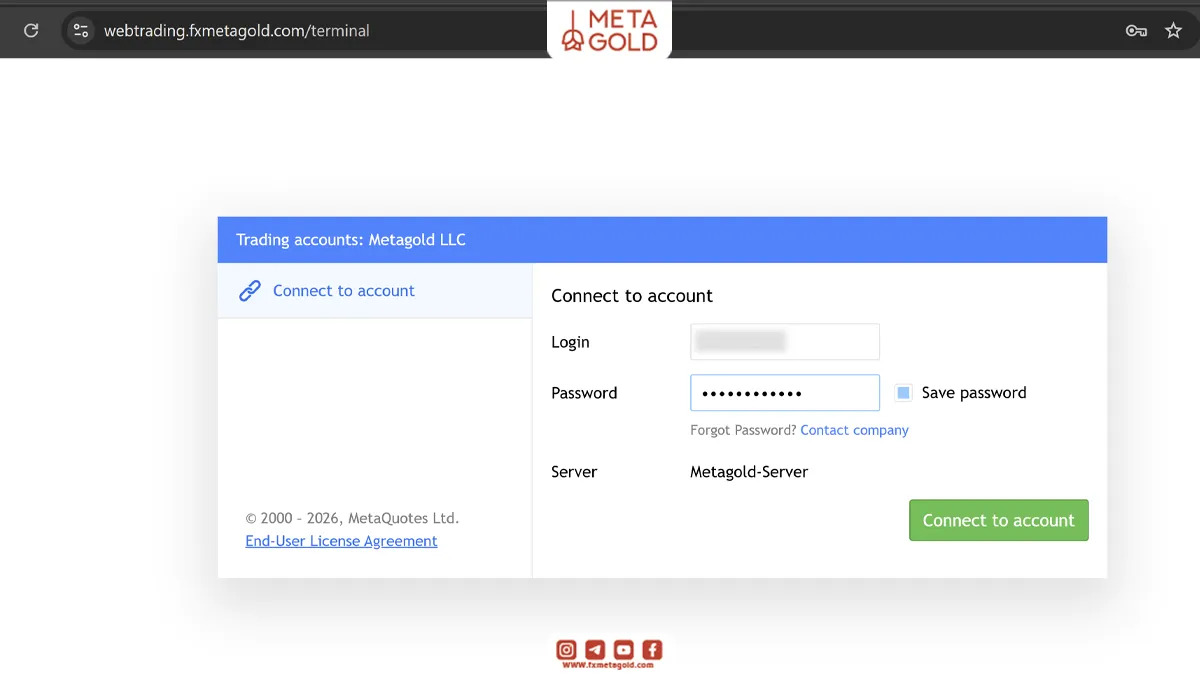This screenshot has width=1200, height=675.
Task: Bookmark this page with star icon
Action: [x=1174, y=31]
